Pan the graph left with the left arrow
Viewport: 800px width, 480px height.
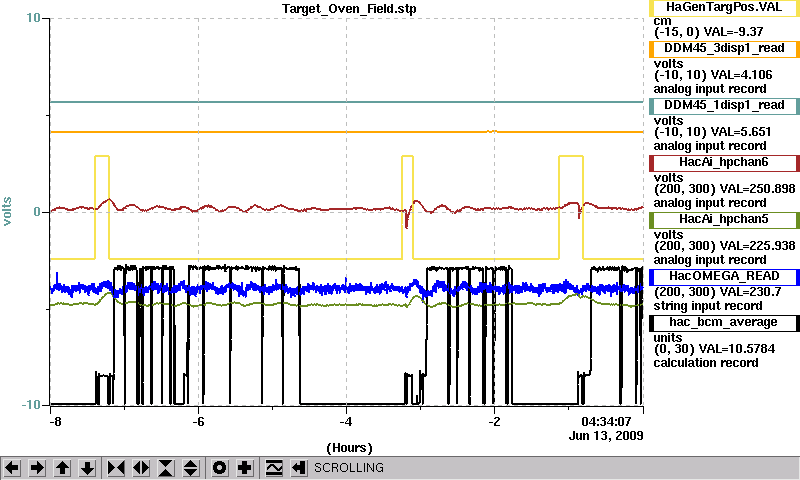click(12, 468)
